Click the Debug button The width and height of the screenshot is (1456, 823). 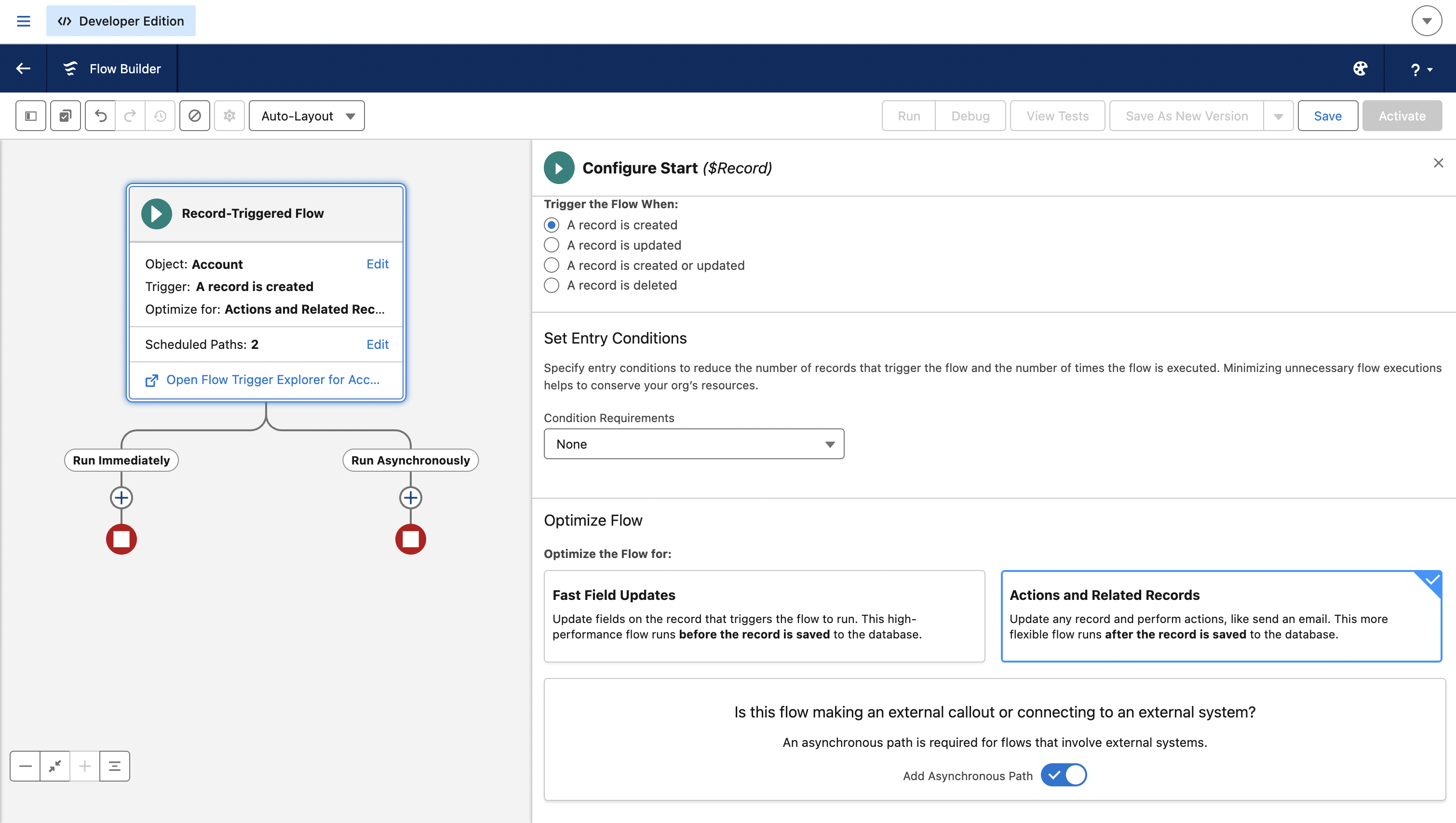971,116
